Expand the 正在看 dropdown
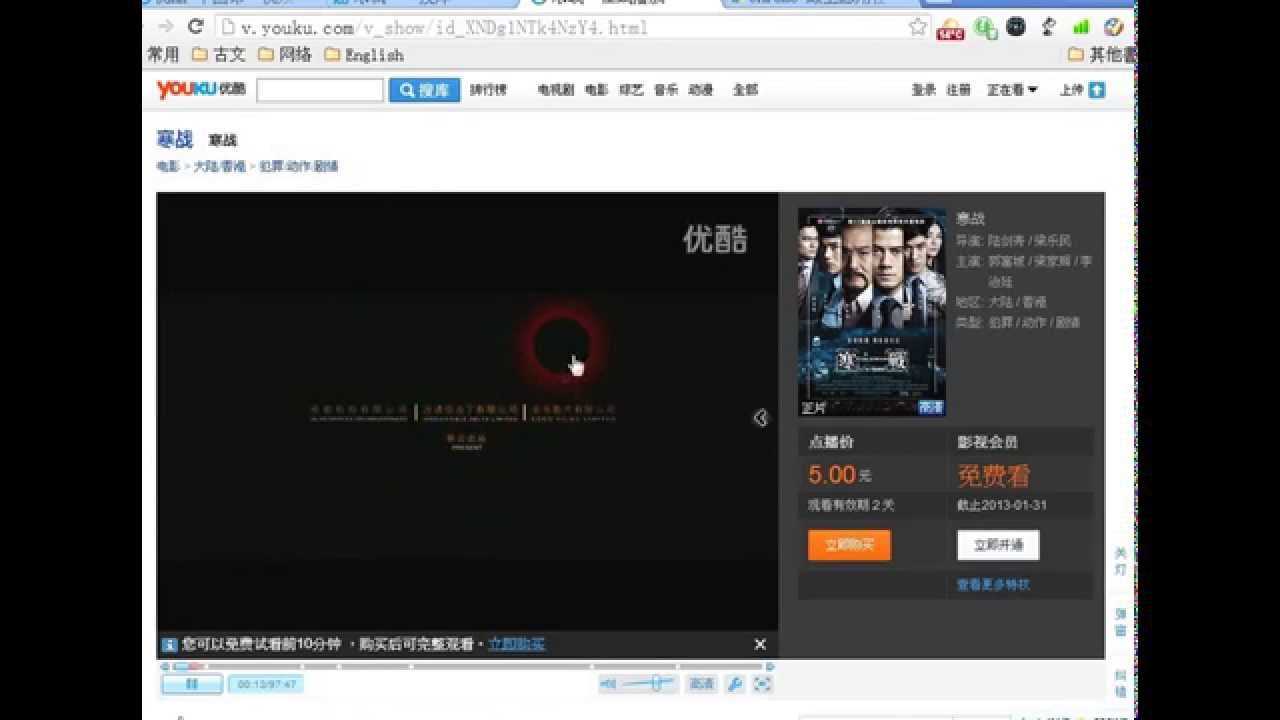The height and width of the screenshot is (720, 1280). [1013, 90]
